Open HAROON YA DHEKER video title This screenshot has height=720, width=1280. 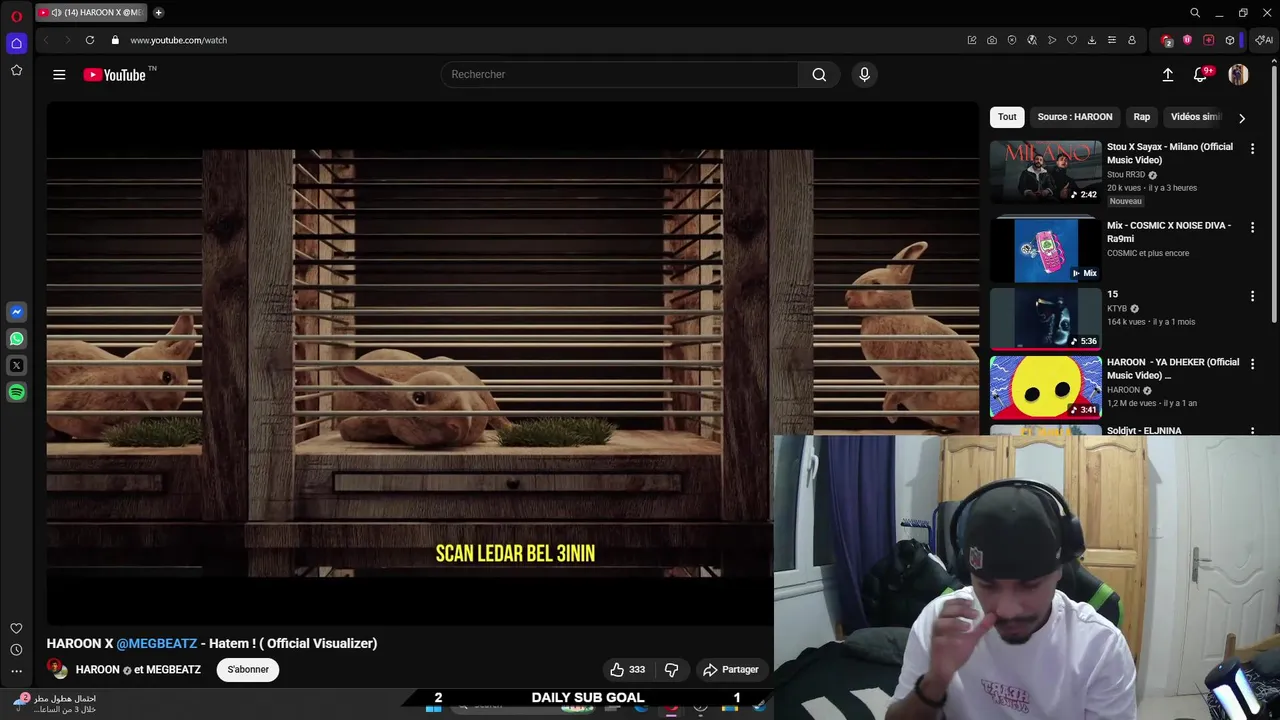[x=1173, y=368]
